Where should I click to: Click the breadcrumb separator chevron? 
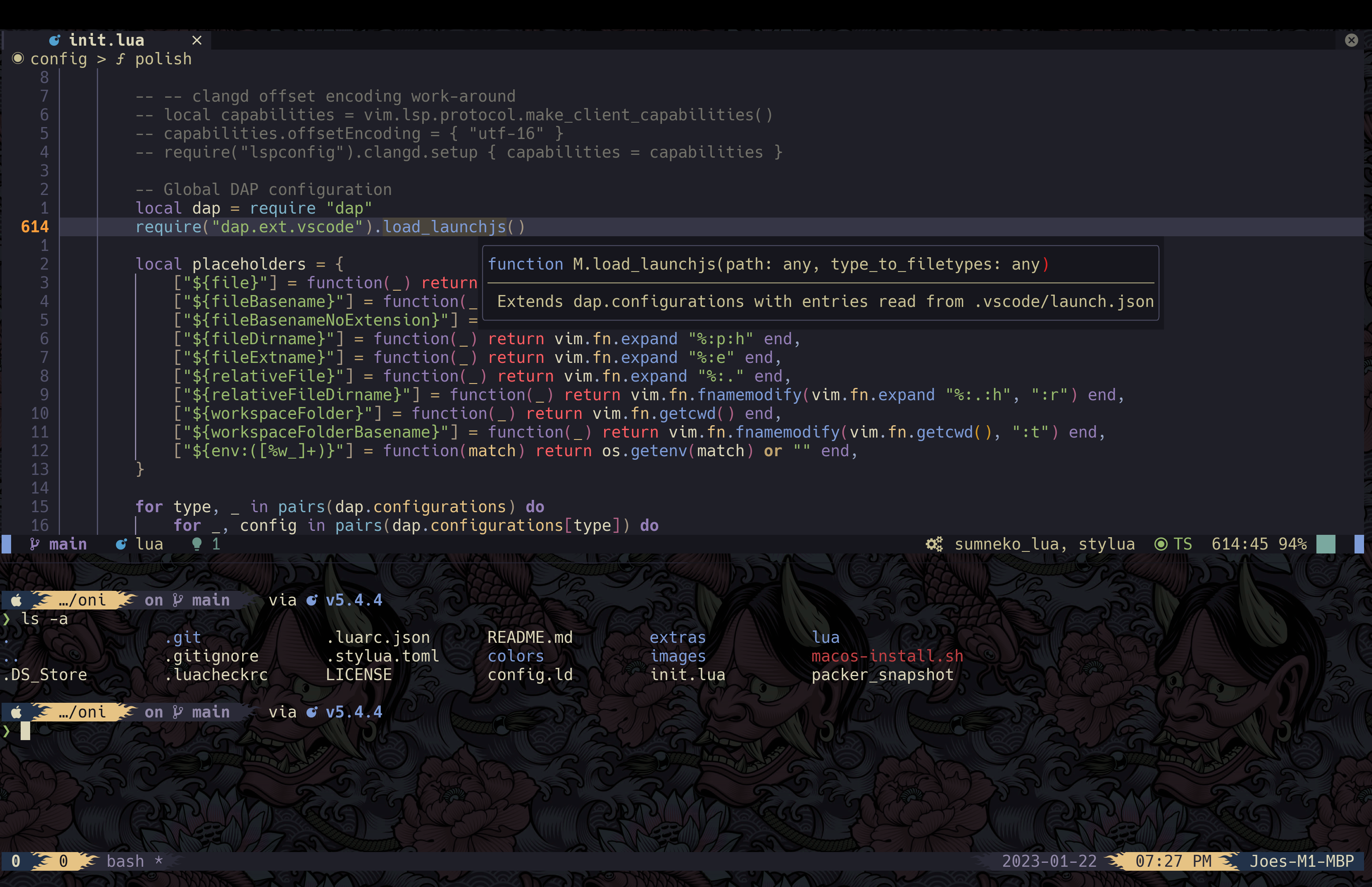click(x=101, y=59)
